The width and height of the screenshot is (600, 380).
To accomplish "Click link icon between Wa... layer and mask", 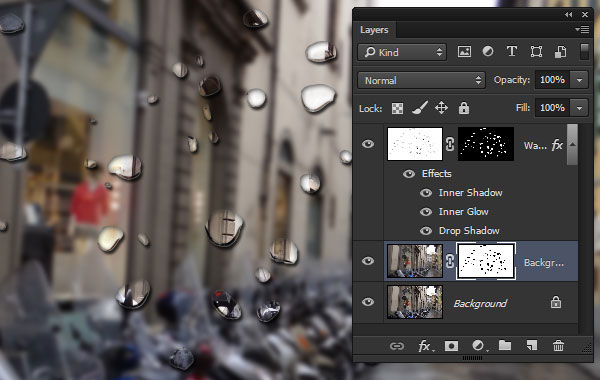I will [450, 144].
